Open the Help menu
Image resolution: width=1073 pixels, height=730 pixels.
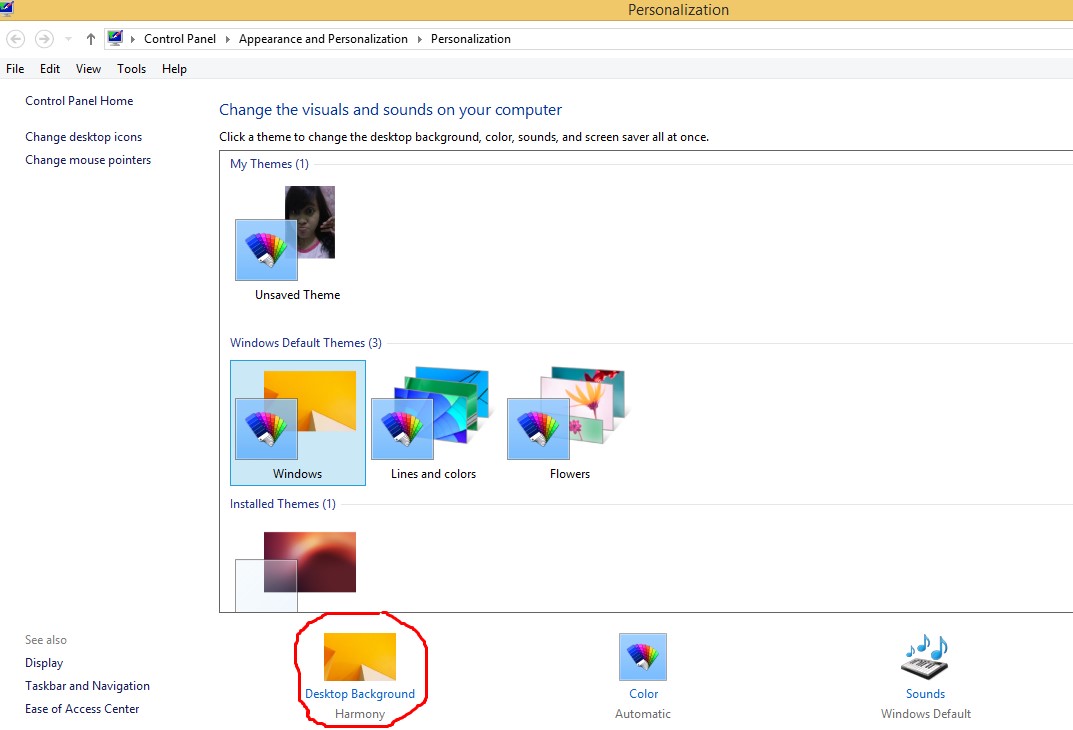pos(174,68)
